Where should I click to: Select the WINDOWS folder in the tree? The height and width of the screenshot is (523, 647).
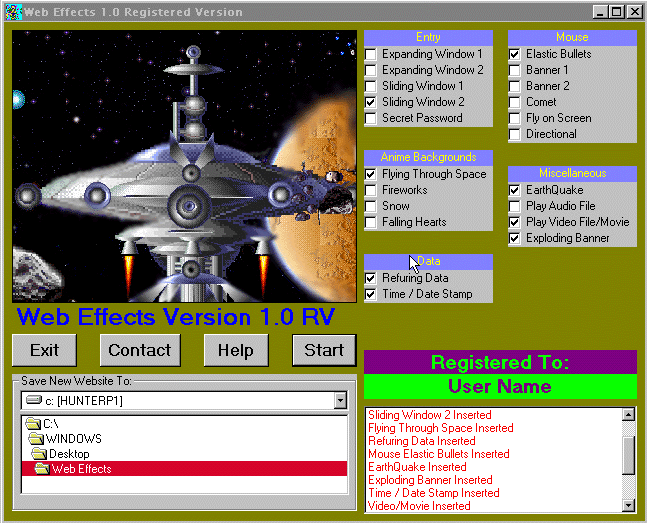65,439
